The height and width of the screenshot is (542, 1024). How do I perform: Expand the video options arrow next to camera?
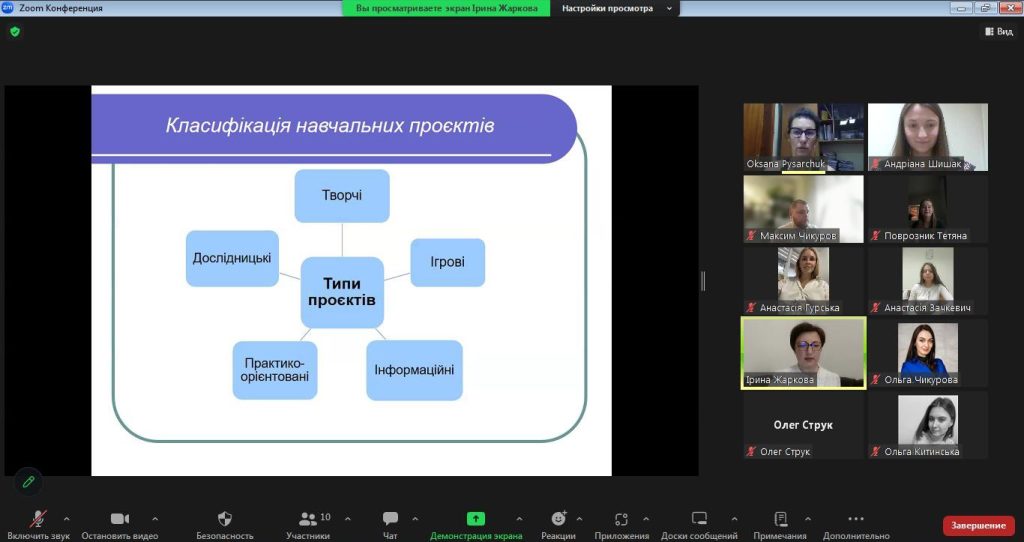(155, 519)
